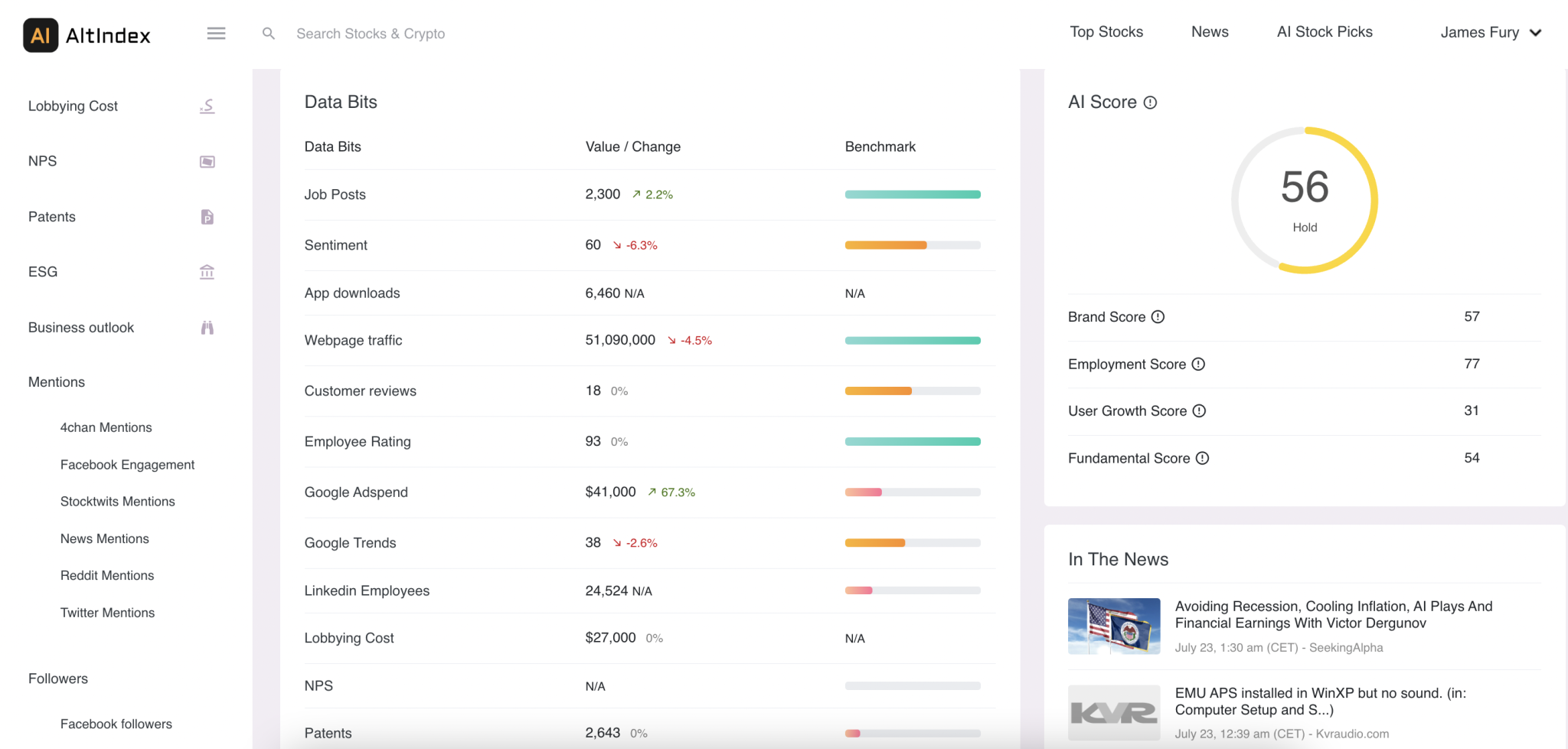
Task: Click the Search Stocks & Crypto field
Action: pyautogui.click(x=371, y=33)
